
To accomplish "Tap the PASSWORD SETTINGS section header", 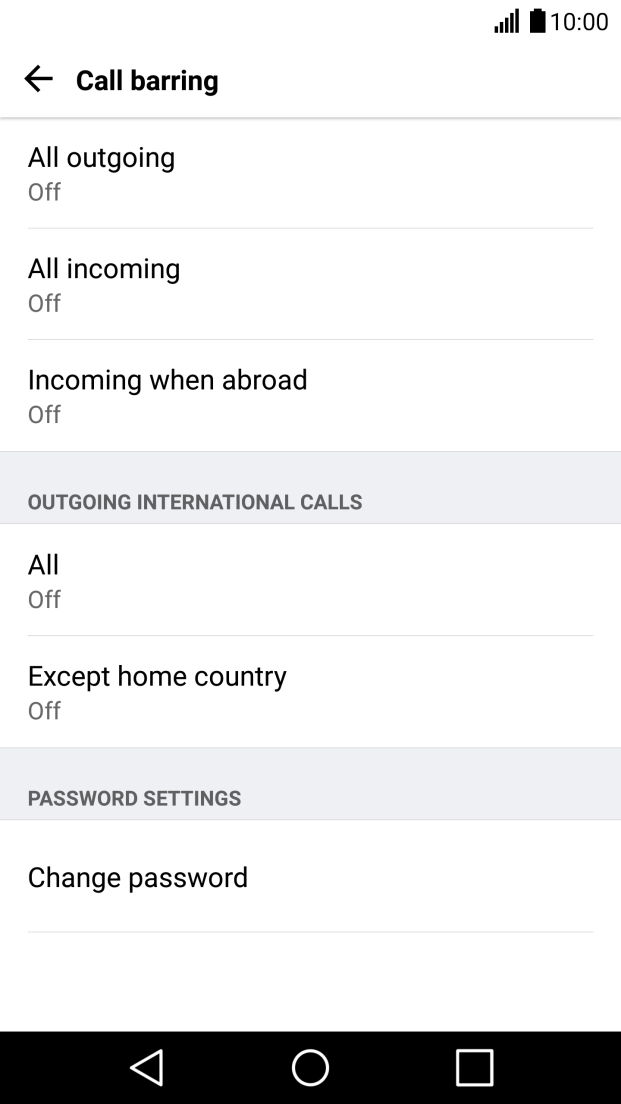I will [x=136, y=798].
